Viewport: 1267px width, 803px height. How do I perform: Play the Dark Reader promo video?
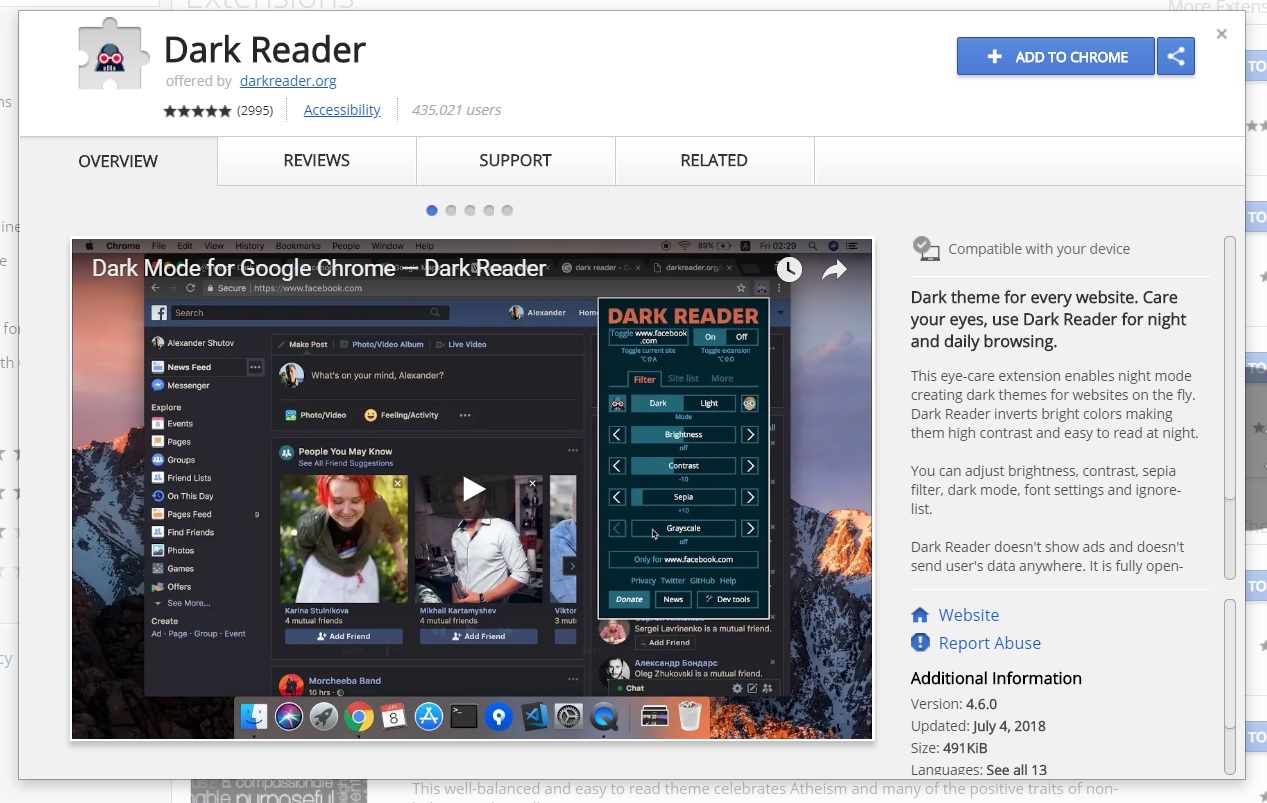pos(473,488)
